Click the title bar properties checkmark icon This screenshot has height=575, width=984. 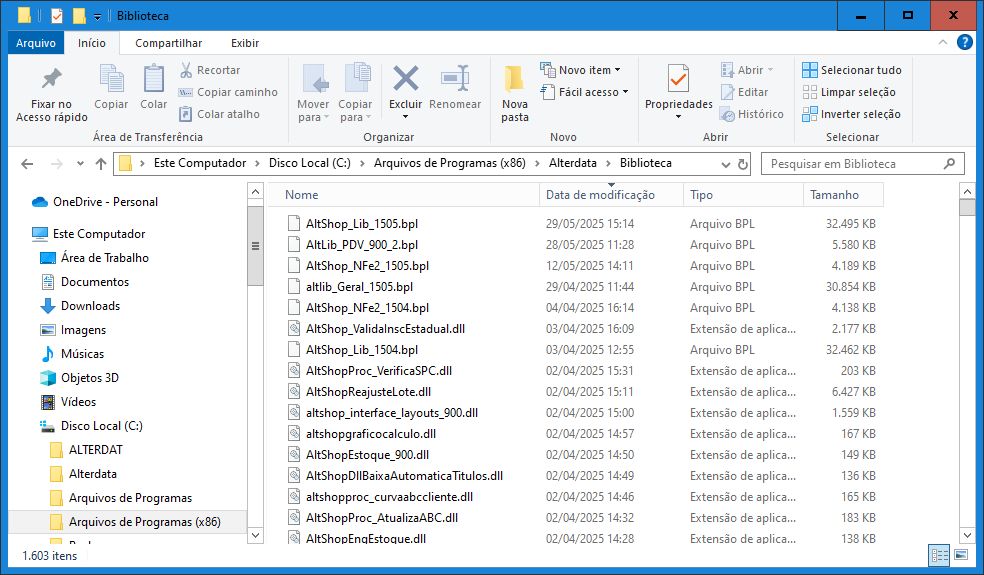coord(56,16)
